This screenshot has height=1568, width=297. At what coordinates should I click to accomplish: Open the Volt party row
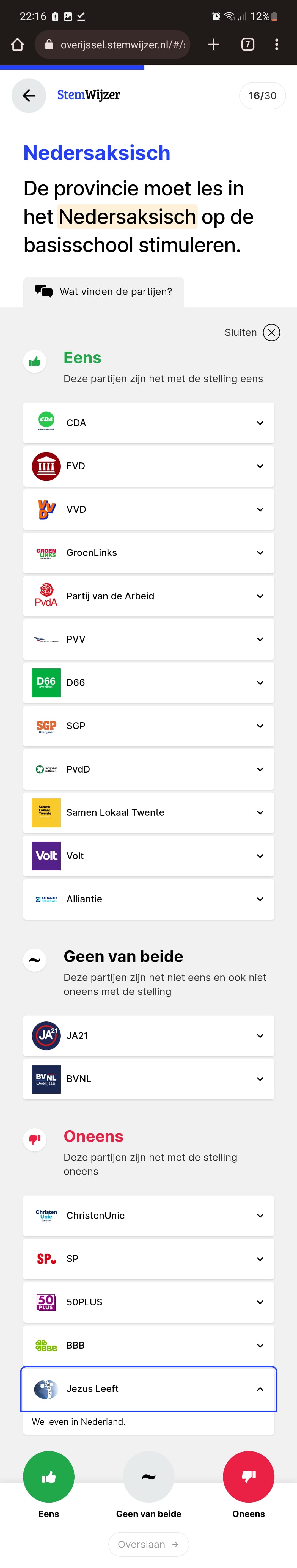(148, 856)
